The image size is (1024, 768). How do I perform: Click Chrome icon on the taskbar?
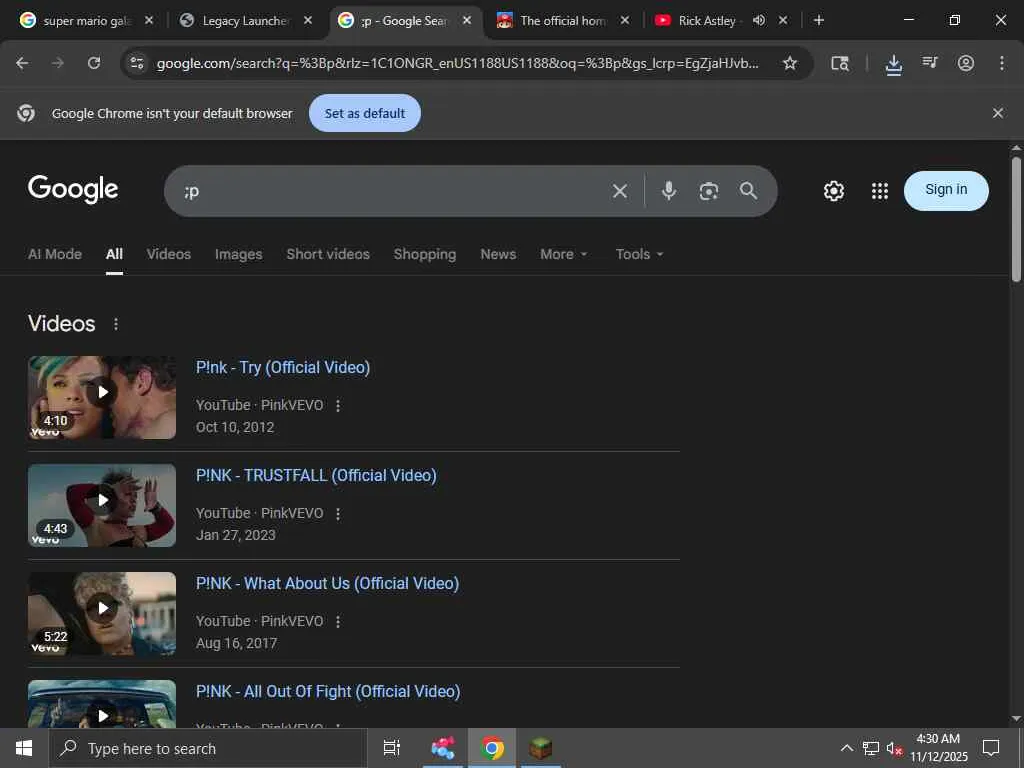point(492,748)
